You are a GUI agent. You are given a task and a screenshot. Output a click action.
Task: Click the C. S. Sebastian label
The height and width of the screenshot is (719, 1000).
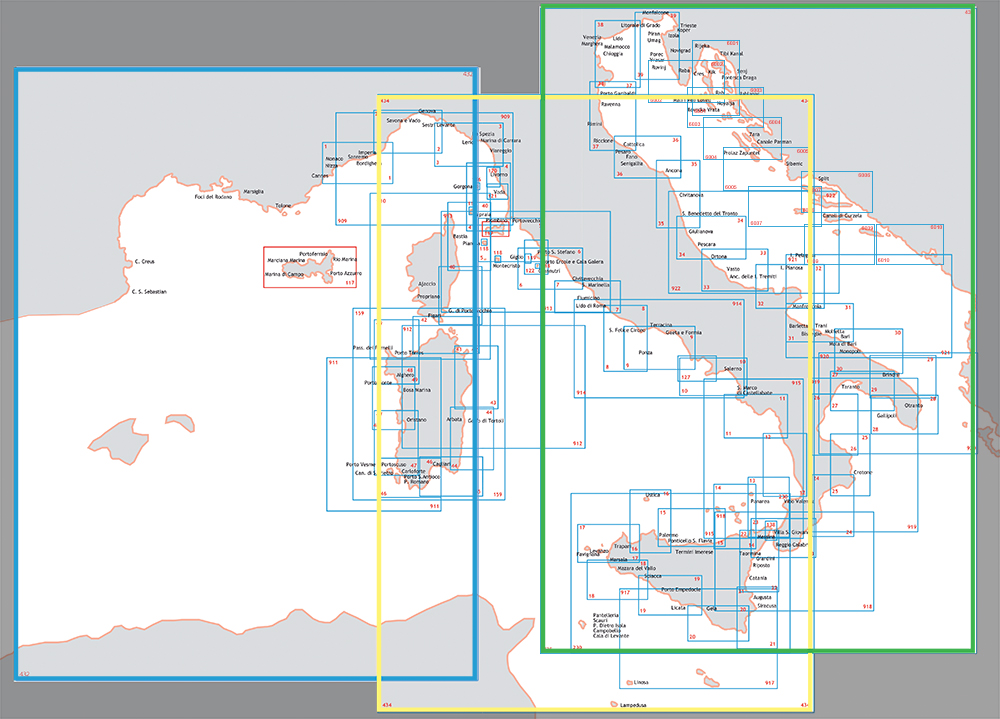pos(149,292)
